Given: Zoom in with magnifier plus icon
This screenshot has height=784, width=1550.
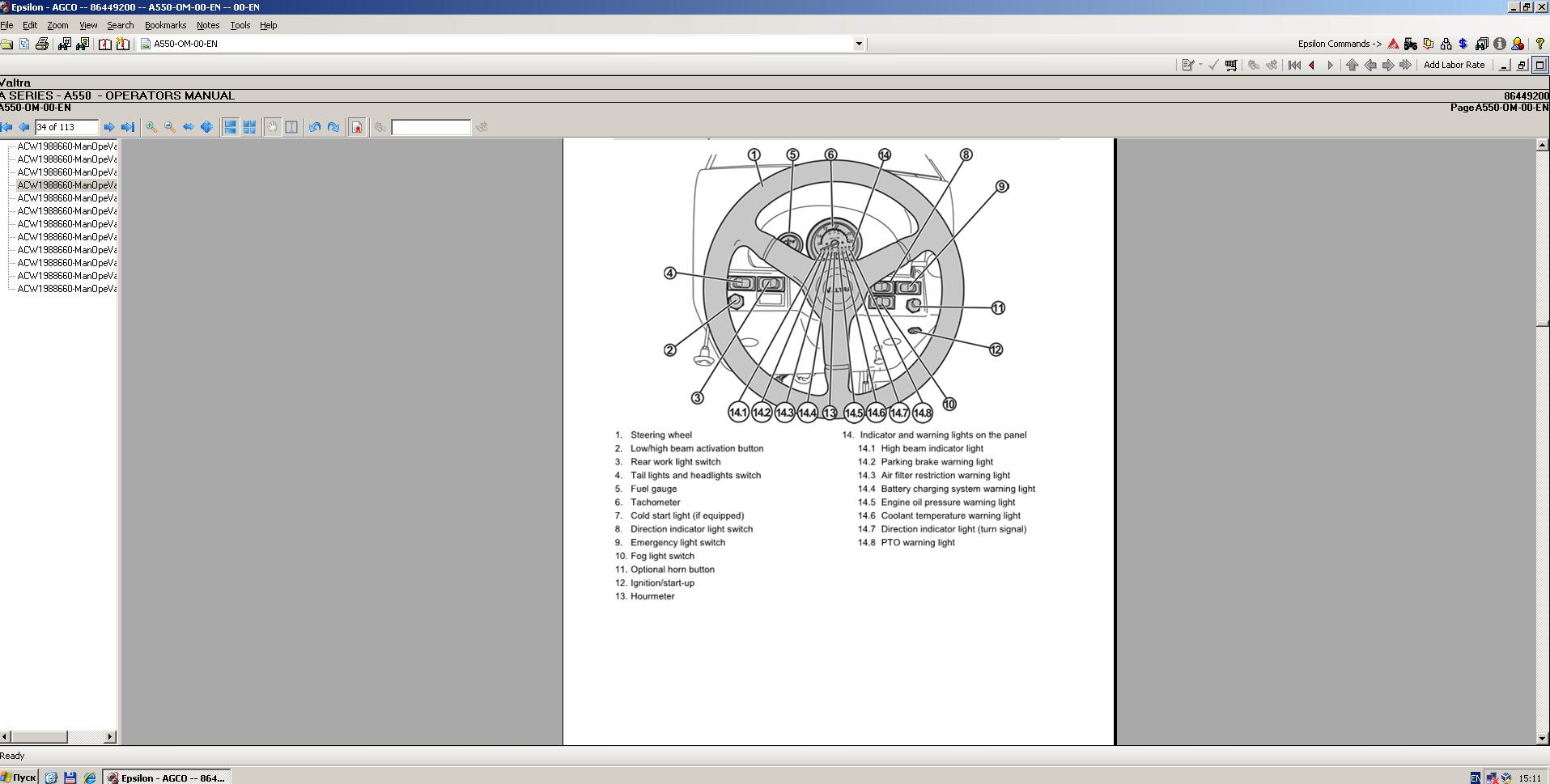Looking at the screenshot, I should pyautogui.click(x=151, y=127).
